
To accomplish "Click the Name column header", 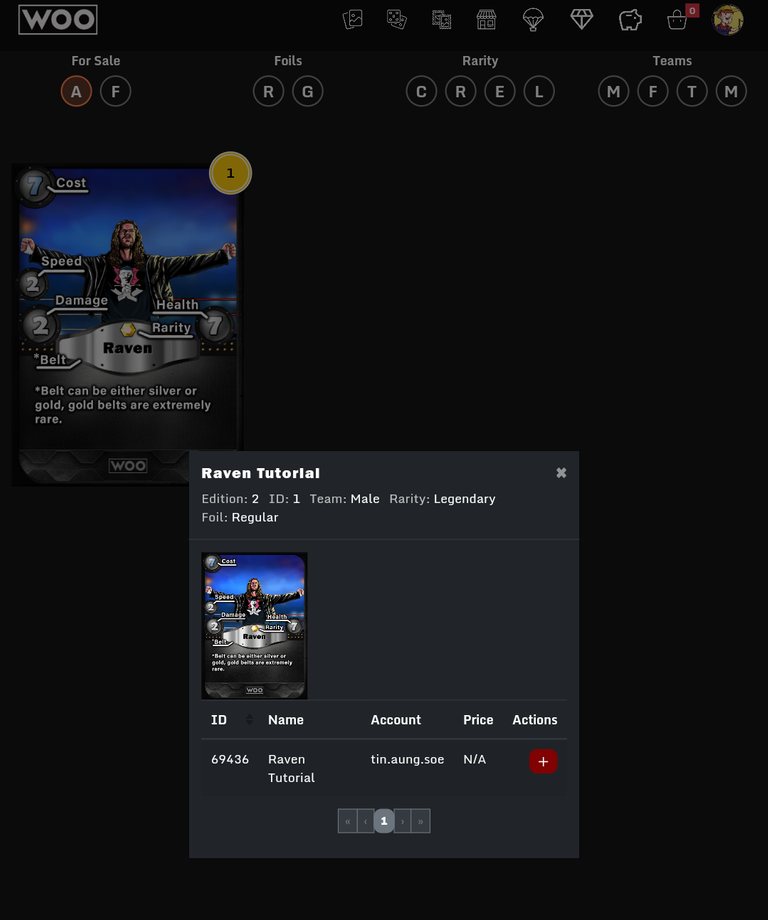I will click(x=286, y=720).
